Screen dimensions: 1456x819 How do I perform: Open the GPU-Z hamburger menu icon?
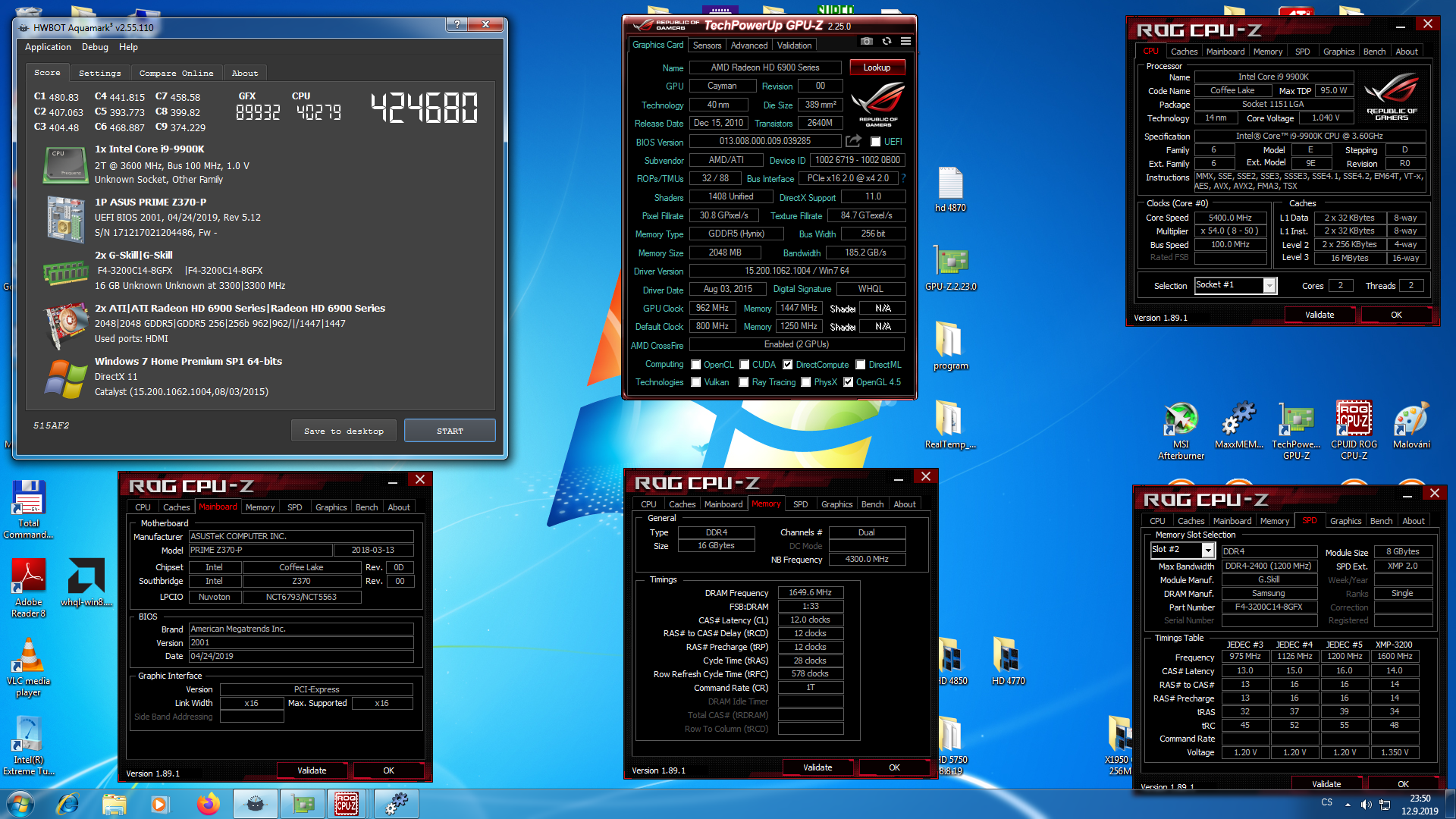coord(905,42)
